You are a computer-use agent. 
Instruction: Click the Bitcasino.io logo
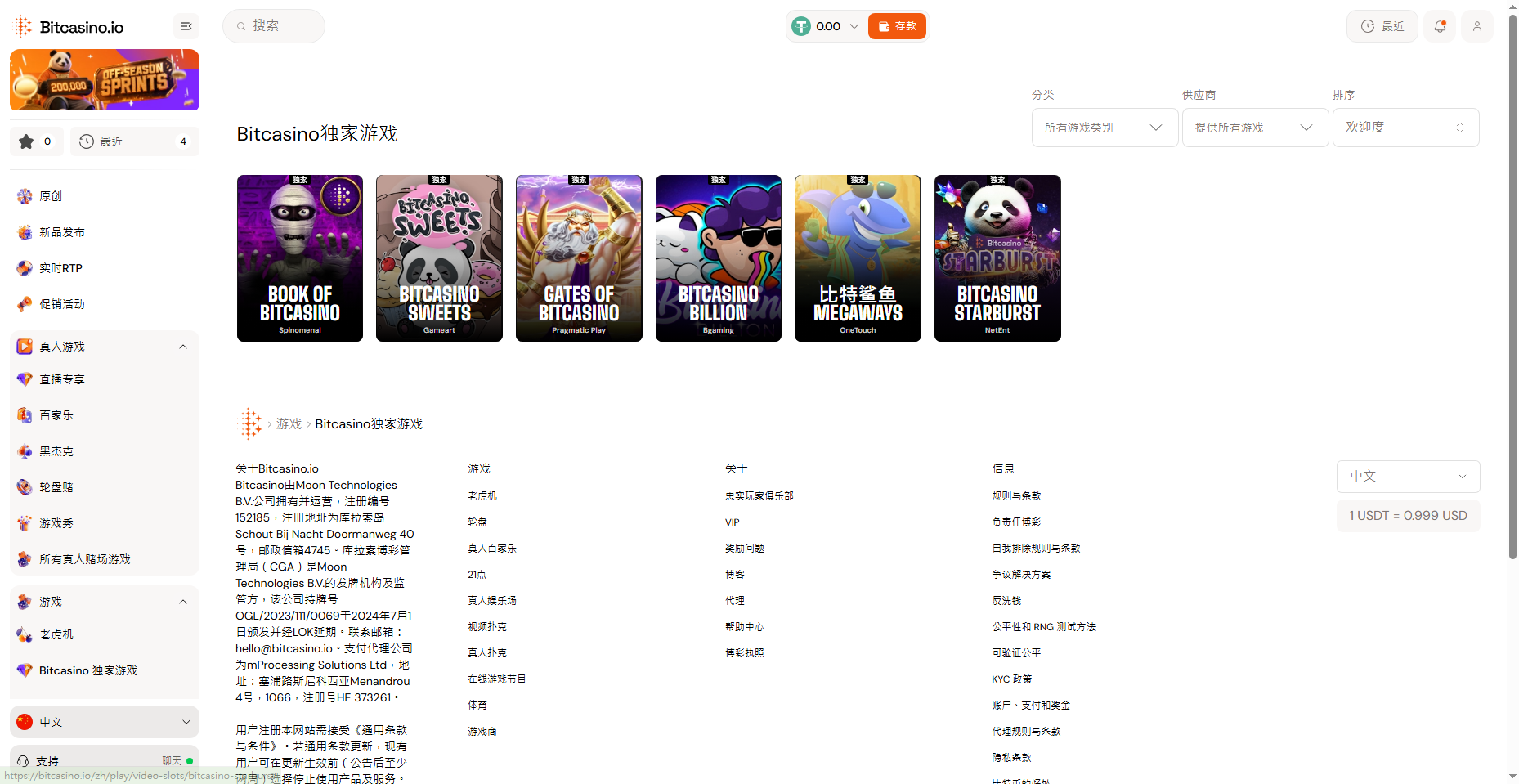pyautogui.click(x=69, y=27)
